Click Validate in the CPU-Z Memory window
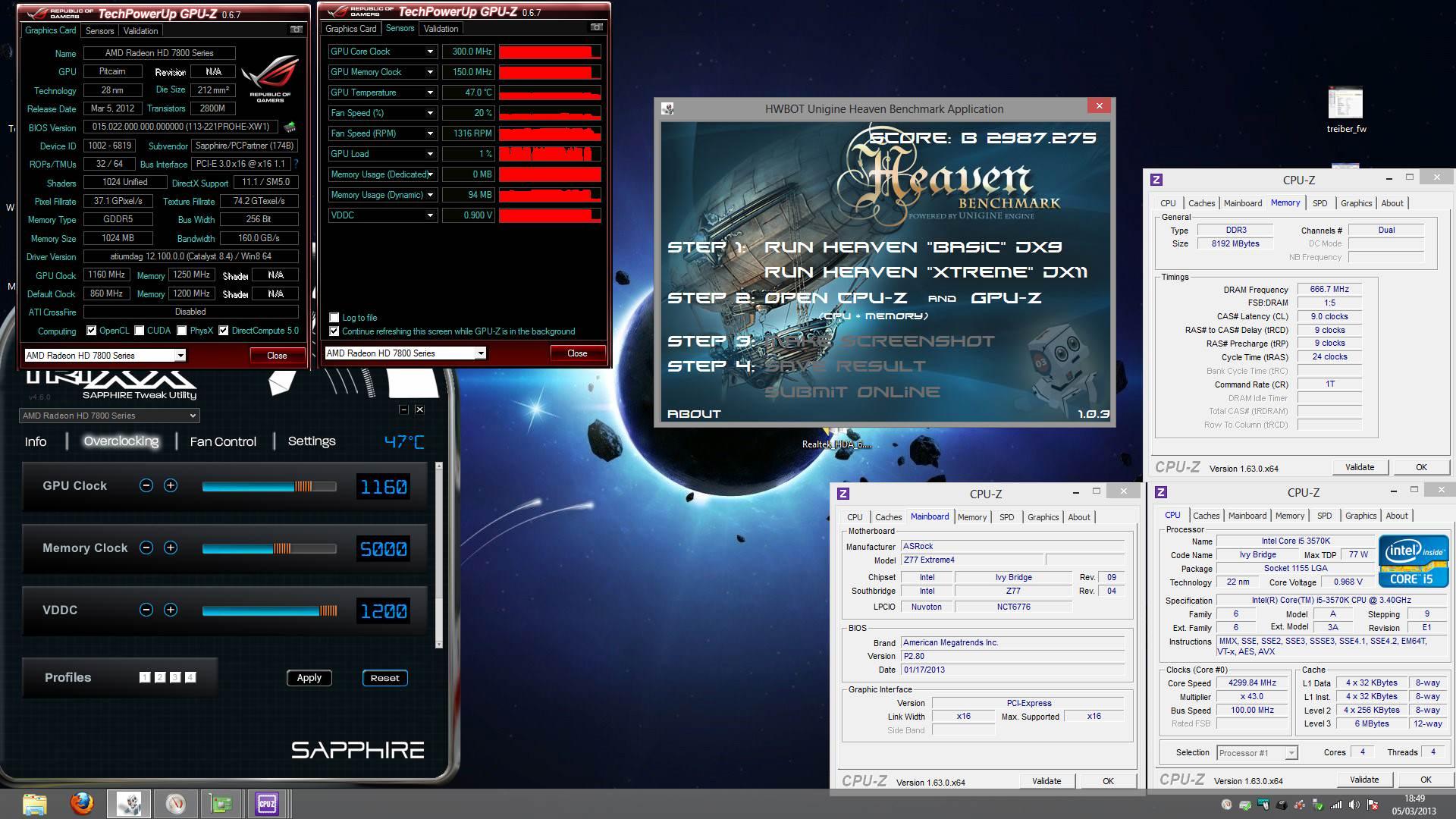Viewport: 1456px width, 819px height. (x=1360, y=467)
